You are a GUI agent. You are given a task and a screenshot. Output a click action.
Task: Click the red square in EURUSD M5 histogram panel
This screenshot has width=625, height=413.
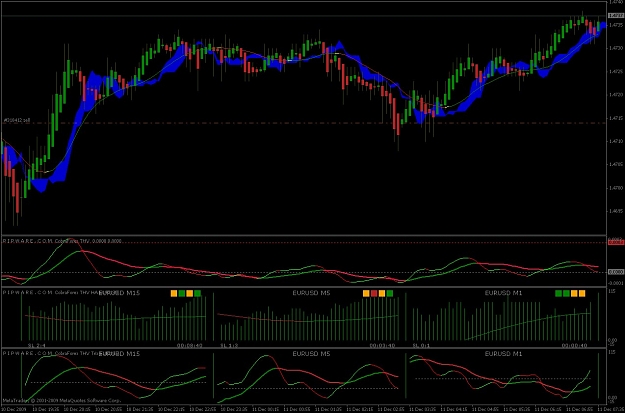tap(374, 293)
